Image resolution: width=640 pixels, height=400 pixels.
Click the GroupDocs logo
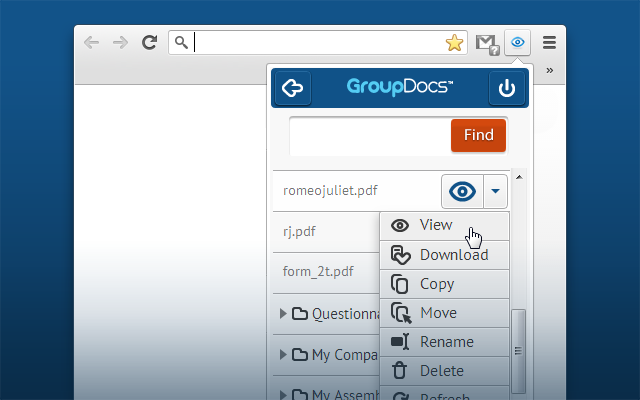[x=400, y=87]
